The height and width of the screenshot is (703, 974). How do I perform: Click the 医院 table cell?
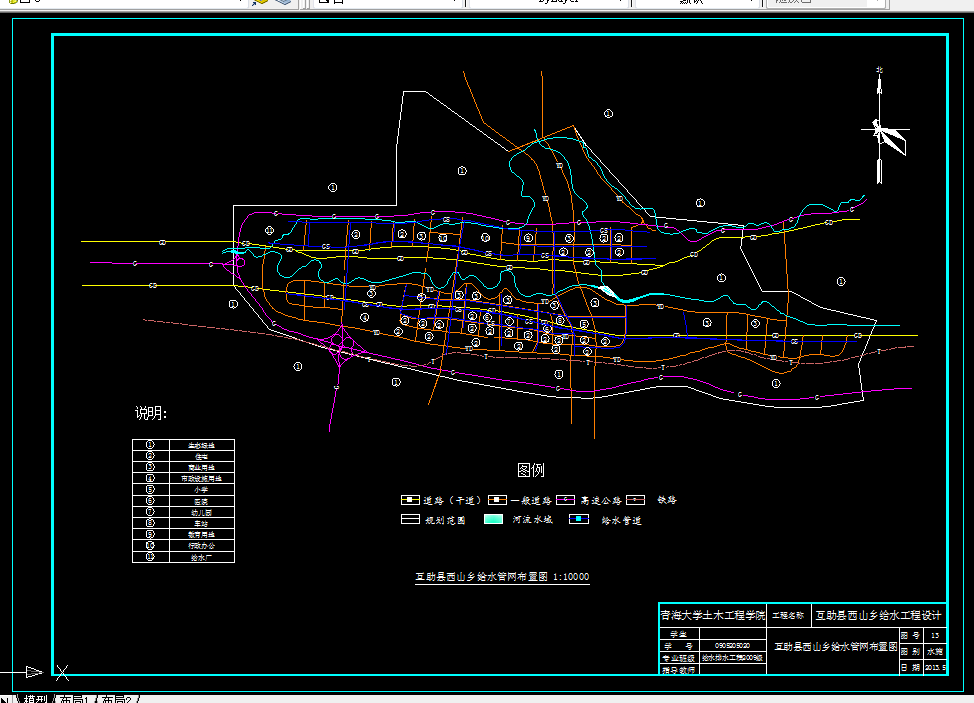coord(202,501)
